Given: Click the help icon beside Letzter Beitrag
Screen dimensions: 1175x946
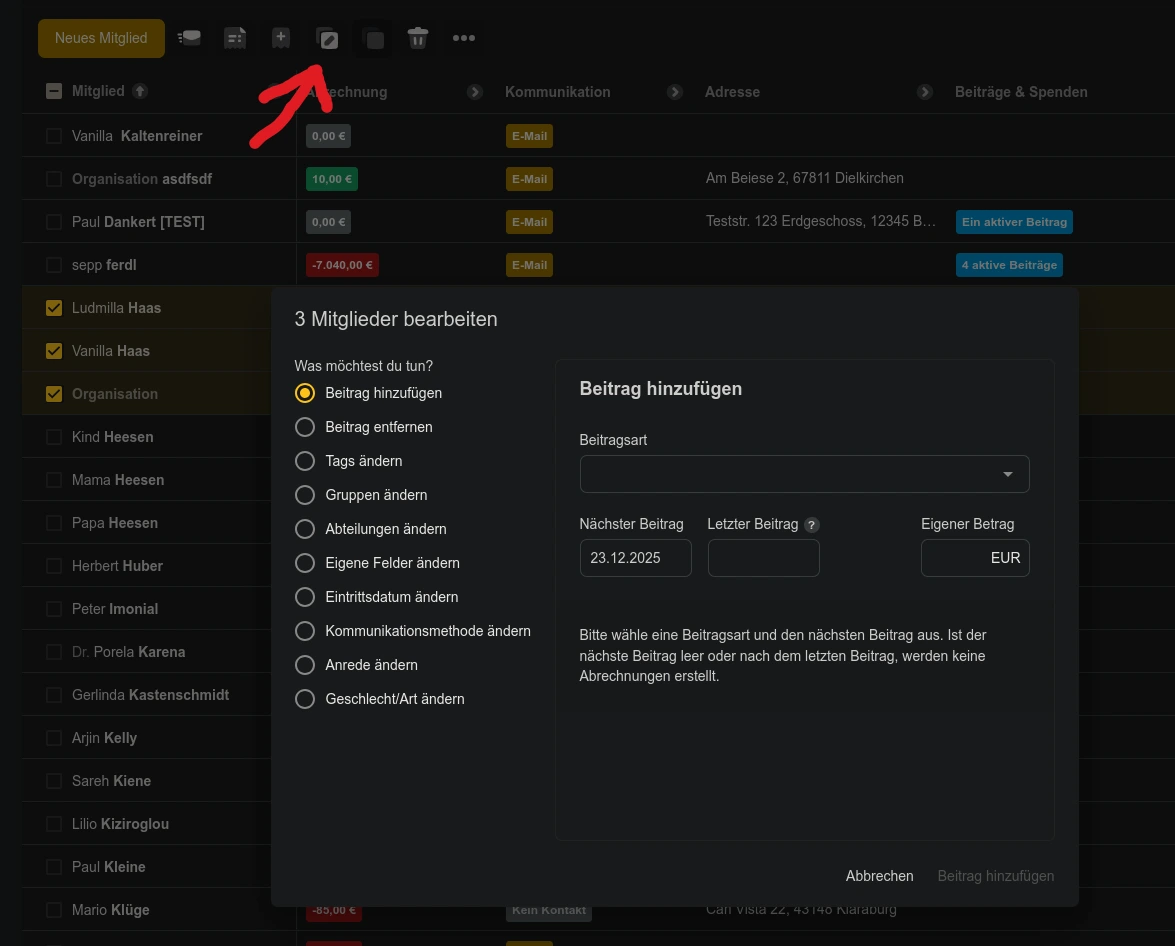Looking at the screenshot, I should coord(812,525).
